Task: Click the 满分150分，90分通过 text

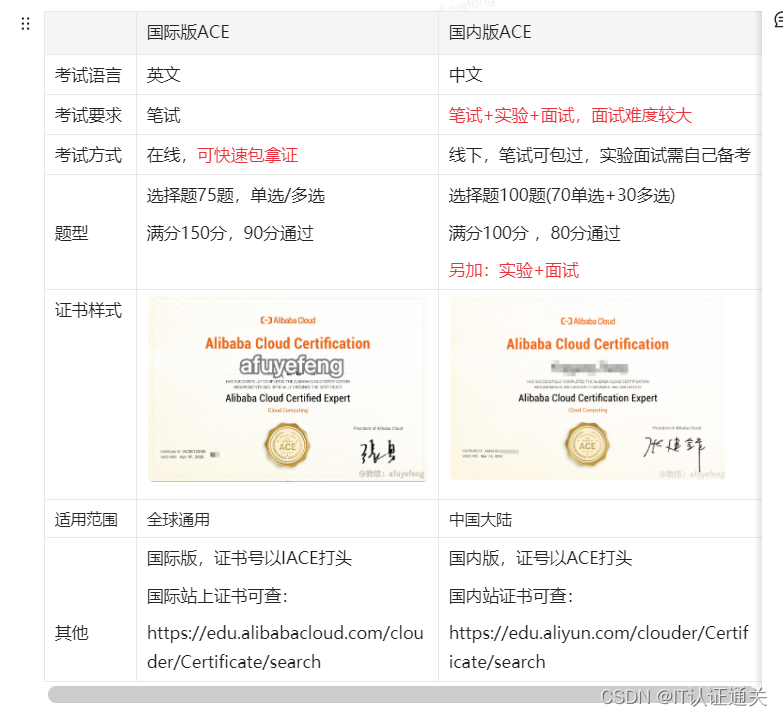Action: click(x=230, y=233)
